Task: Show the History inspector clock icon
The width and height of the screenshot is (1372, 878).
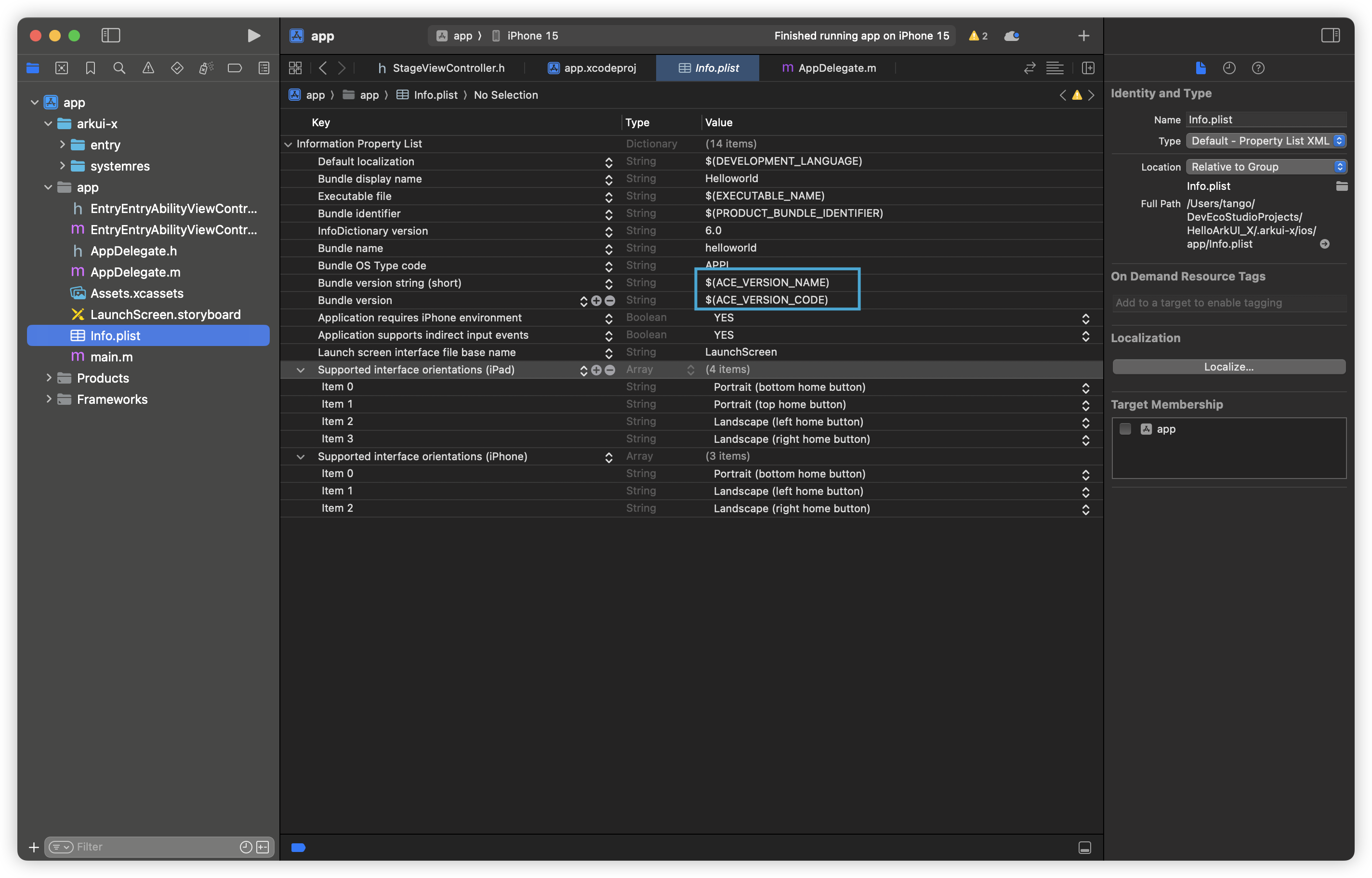Action: click(1229, 68)
